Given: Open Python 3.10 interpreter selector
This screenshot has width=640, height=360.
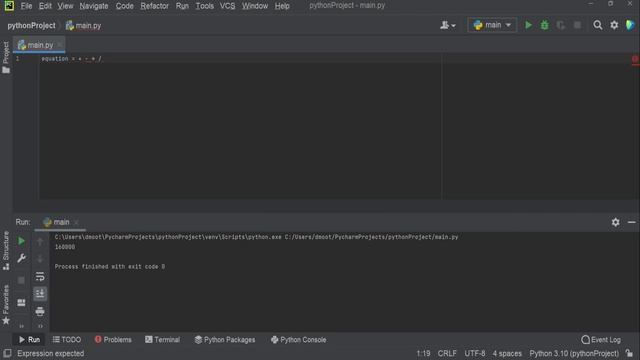Looking at the screenshot, I should [x=574, y=353].
